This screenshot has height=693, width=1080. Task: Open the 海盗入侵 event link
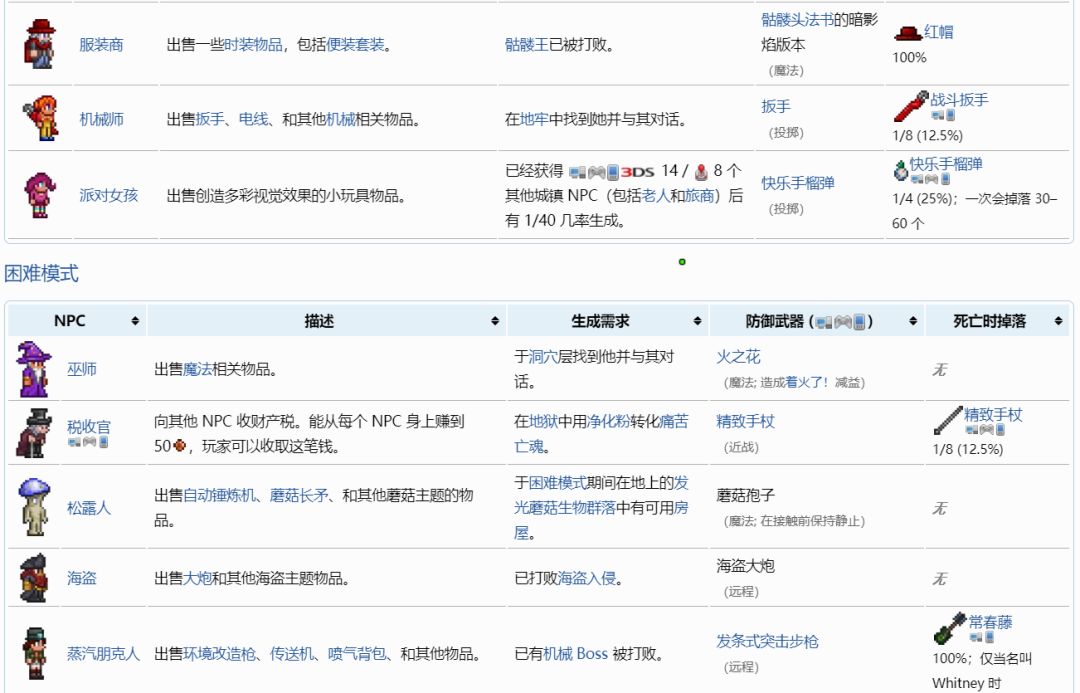pyautogui.click(x=587, y=578)
